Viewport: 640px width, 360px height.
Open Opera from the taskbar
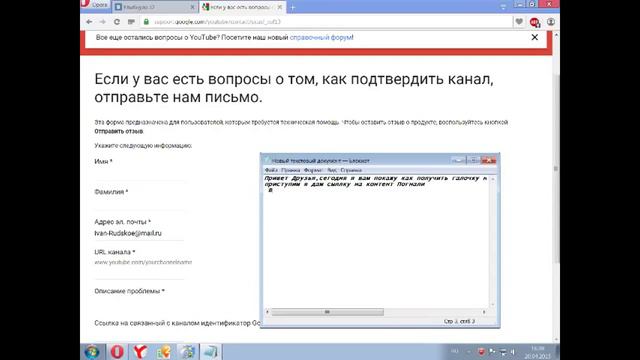click(x=117, y=352)
